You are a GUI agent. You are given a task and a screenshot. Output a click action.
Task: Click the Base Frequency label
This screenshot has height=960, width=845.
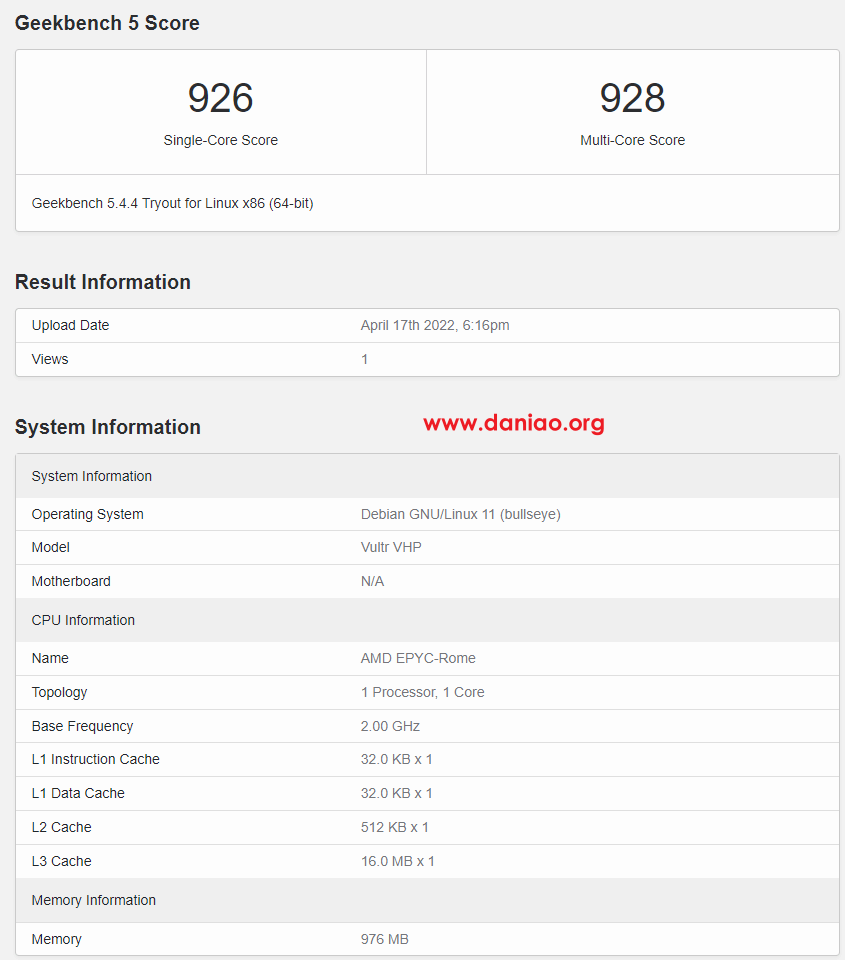83,726
